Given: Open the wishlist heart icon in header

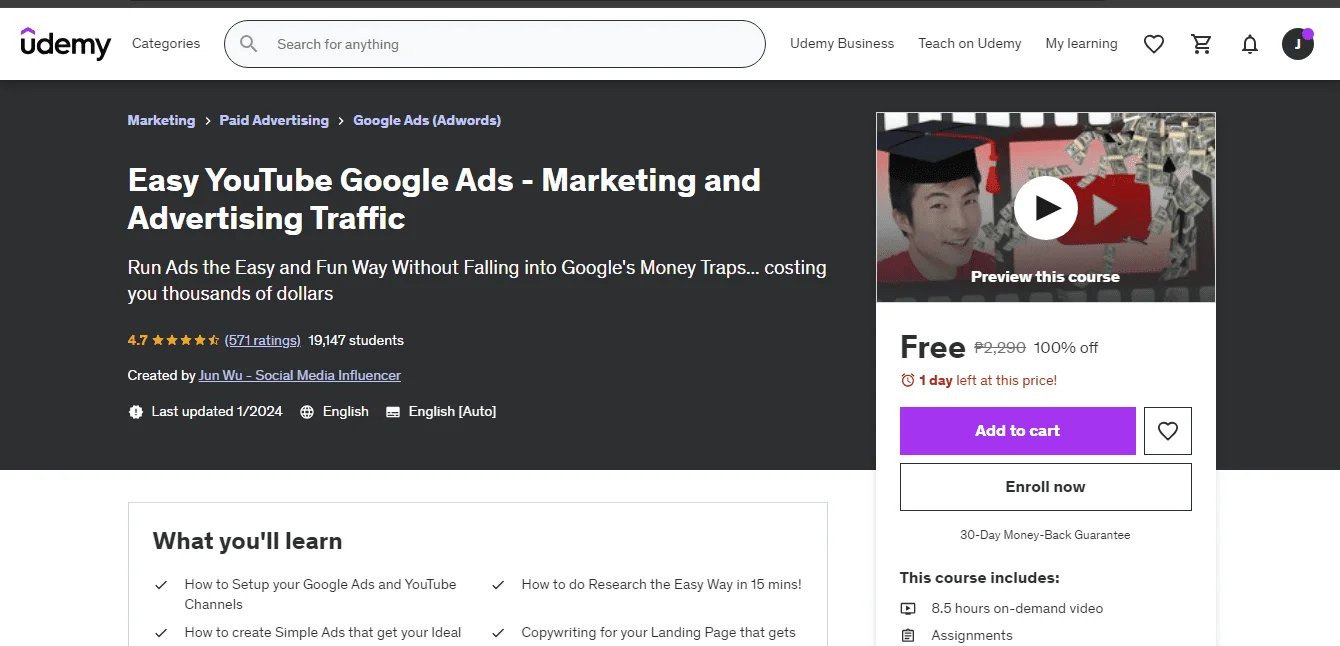Looking at the screenshot, I should pyautogui.click(x=1154, y=44).
